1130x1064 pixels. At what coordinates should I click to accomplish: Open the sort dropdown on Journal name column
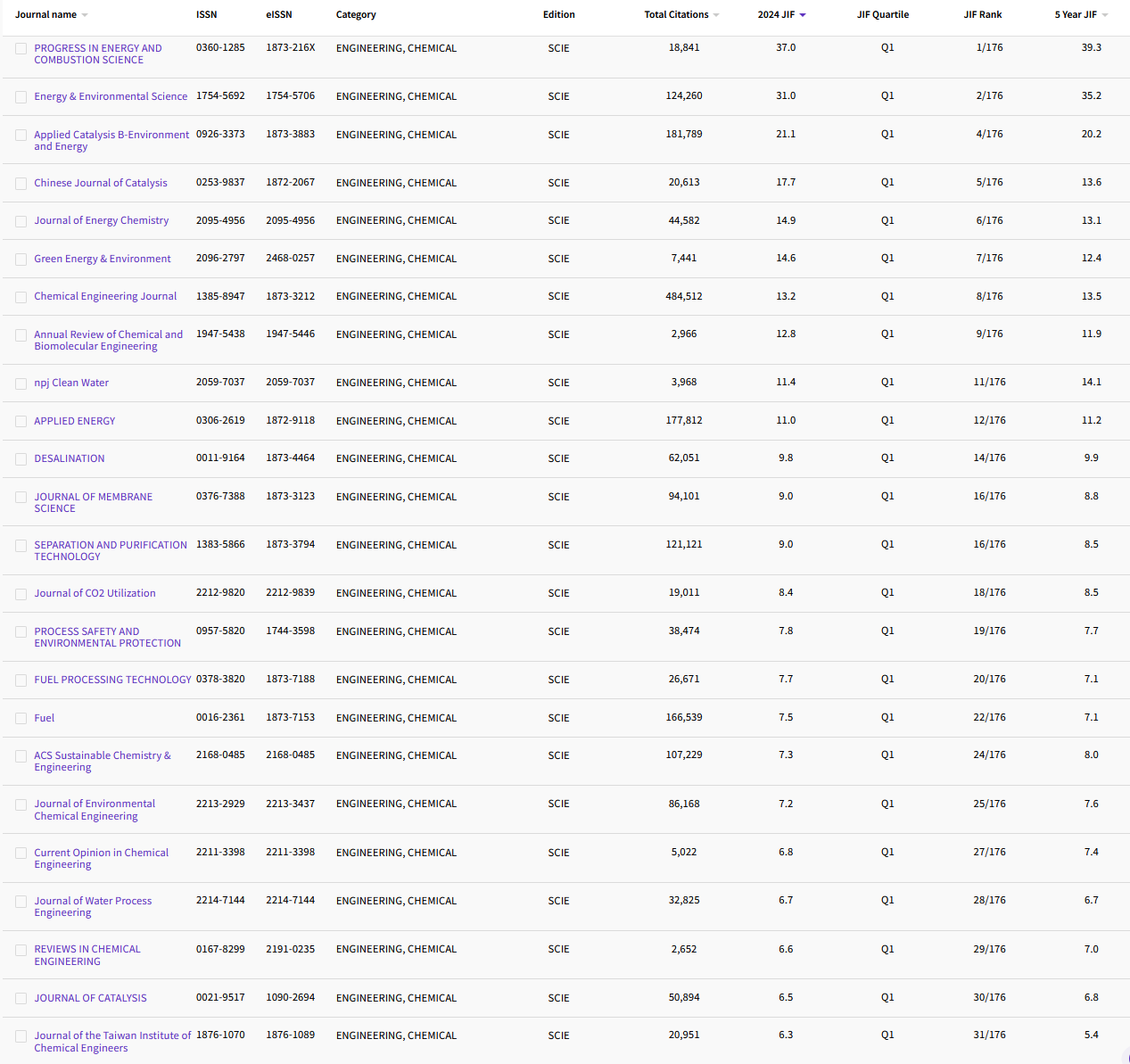click(x=85, y=14)
